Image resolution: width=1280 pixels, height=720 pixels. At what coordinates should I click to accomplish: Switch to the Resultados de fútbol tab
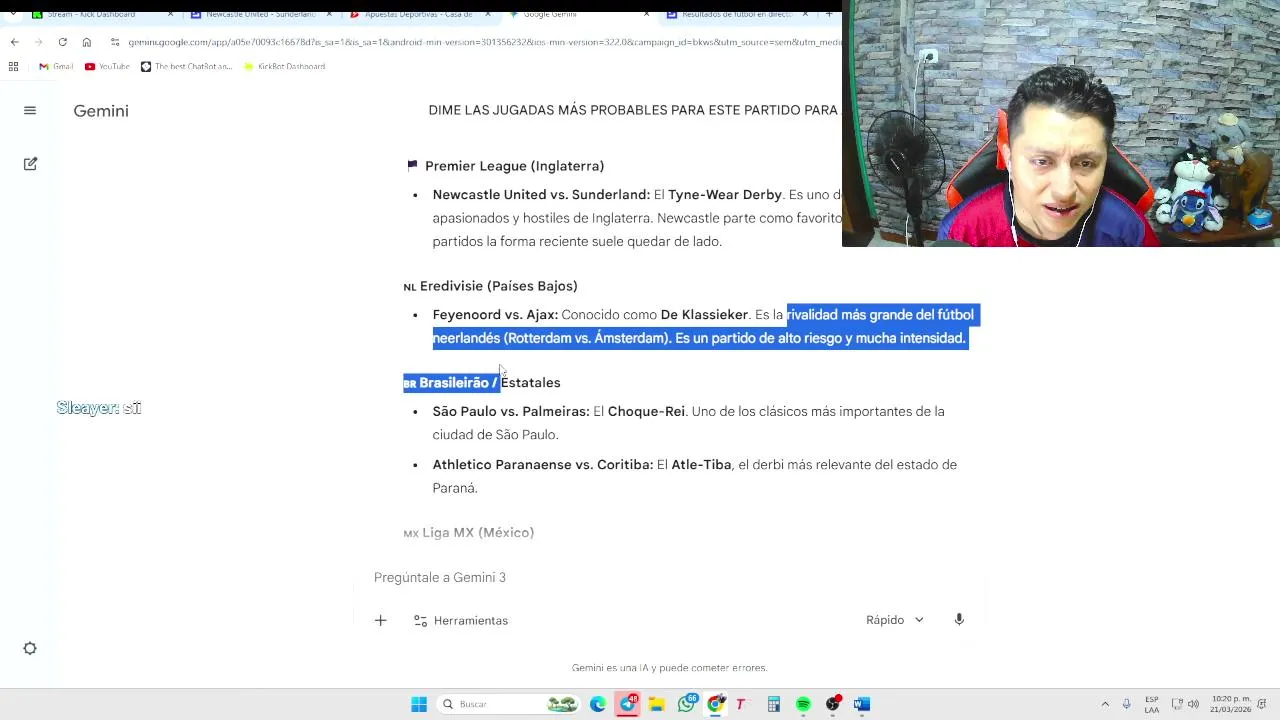[x=735, y=14]
